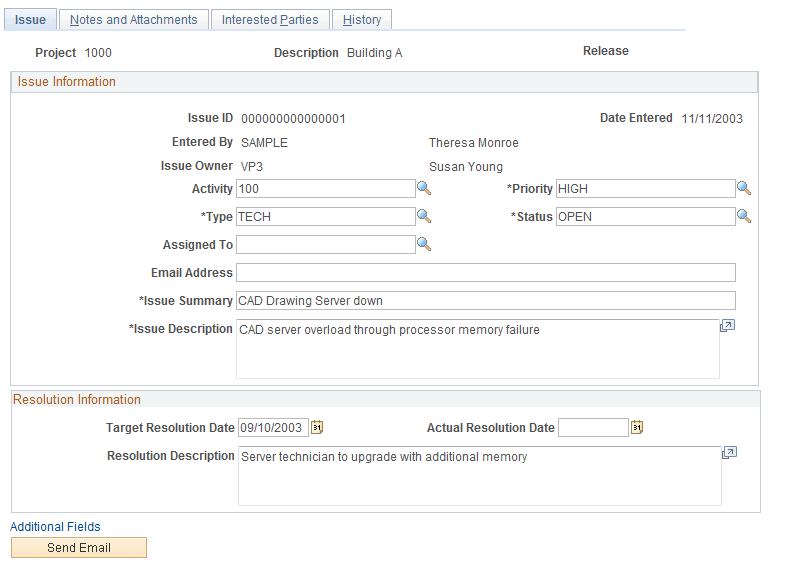788x566 pixels.
Task: Open the Interested Parties tab
Action: click(270, 20)
